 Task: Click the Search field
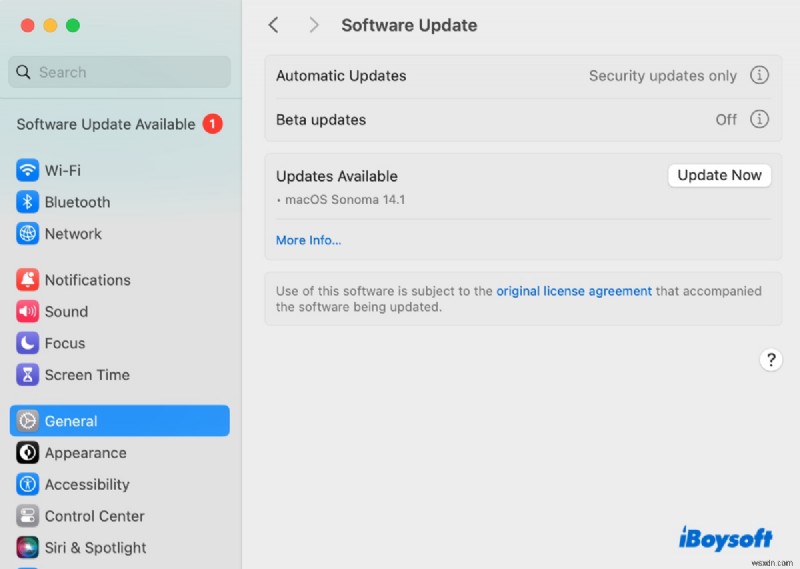tap(119, 72)
